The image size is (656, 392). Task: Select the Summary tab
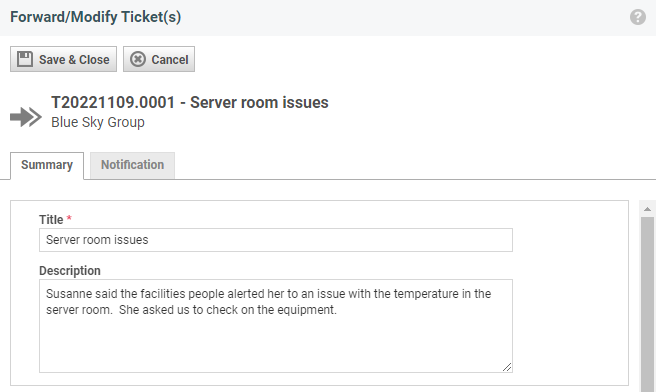coord(47,165)
